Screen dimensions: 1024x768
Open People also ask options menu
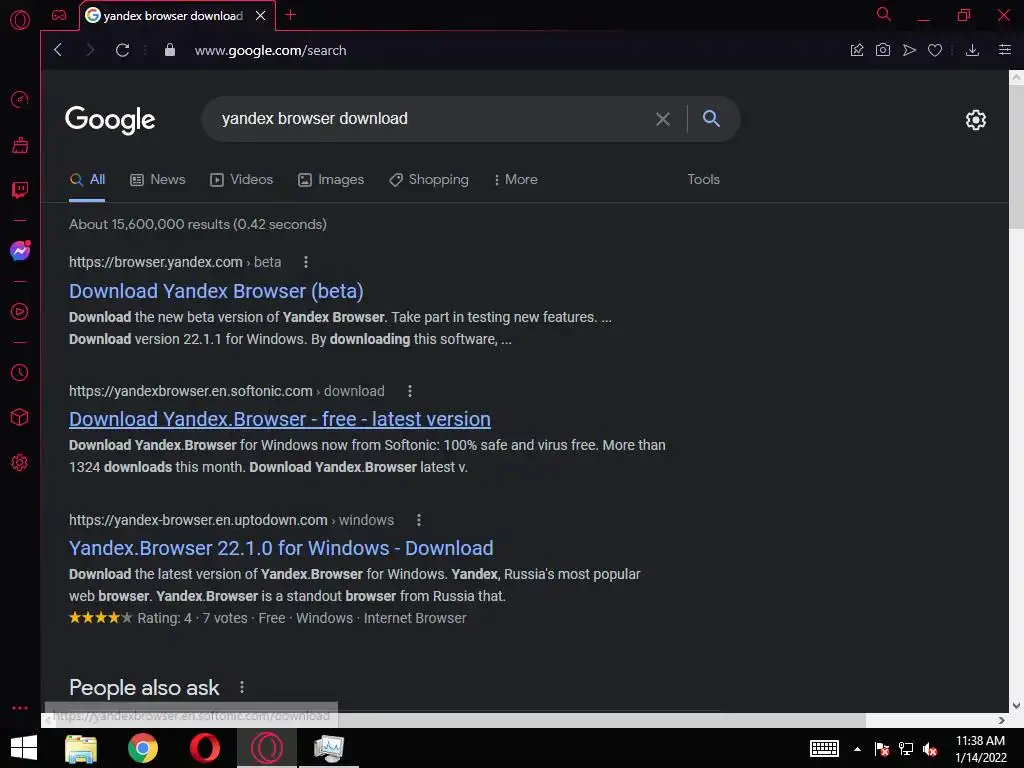pos(242,687)
